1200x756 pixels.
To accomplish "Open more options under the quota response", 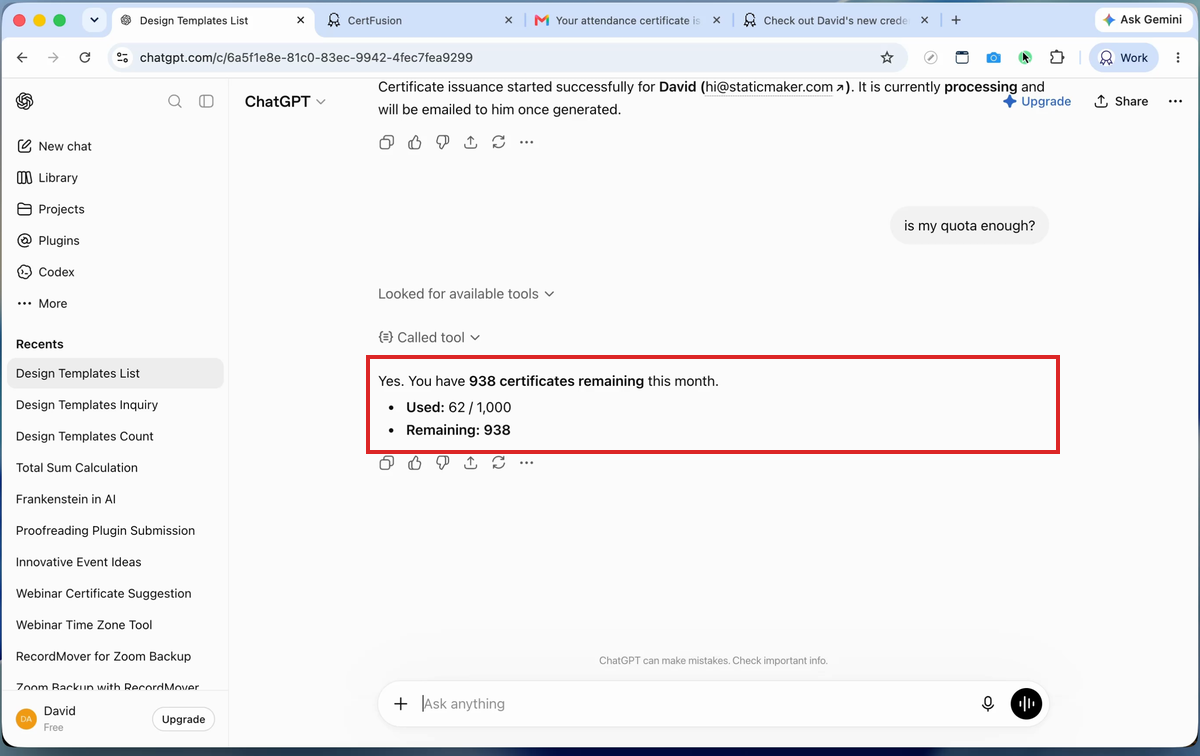I will [526, 463].
